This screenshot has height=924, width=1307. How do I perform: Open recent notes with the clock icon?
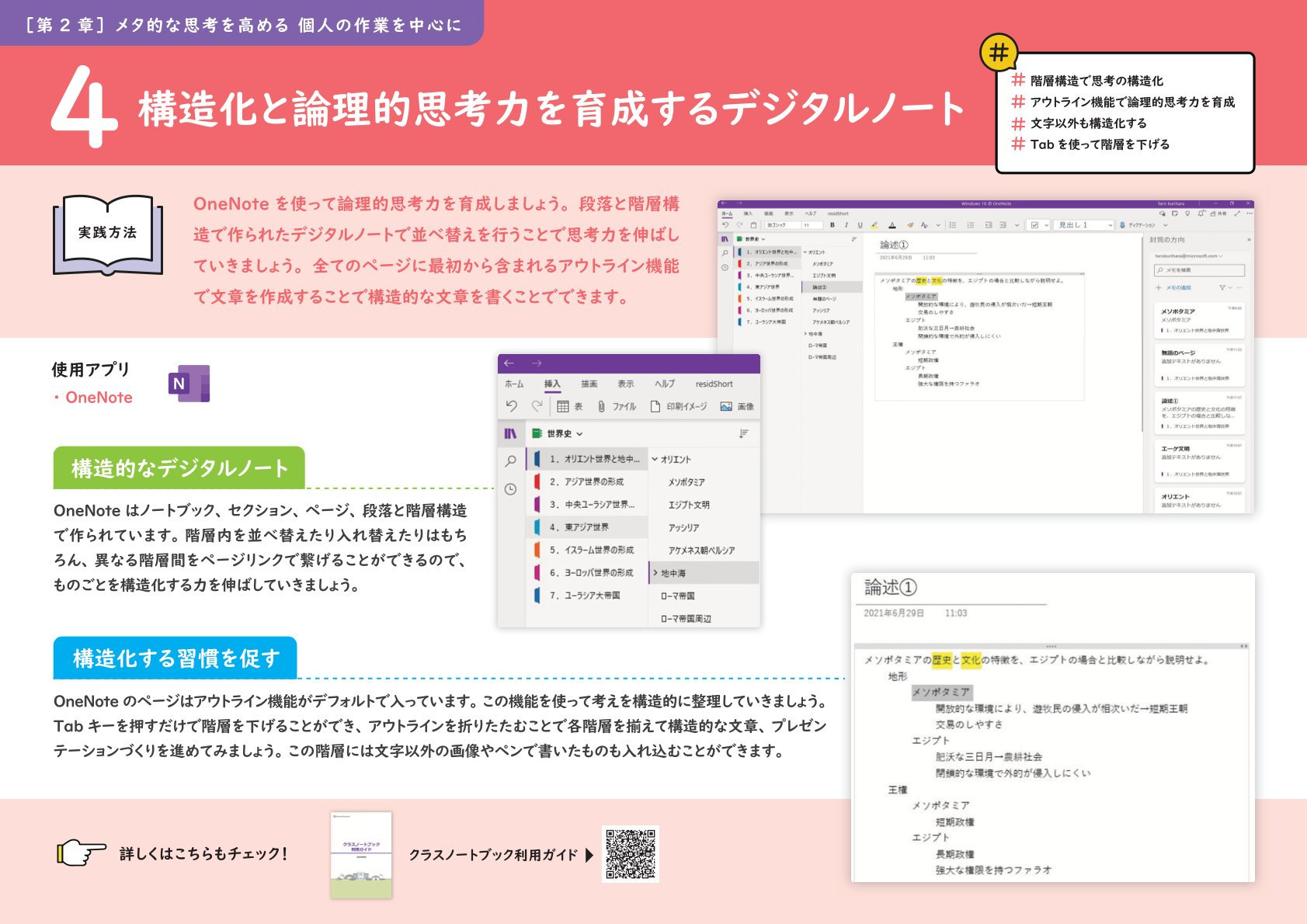(x=510, y=488)
